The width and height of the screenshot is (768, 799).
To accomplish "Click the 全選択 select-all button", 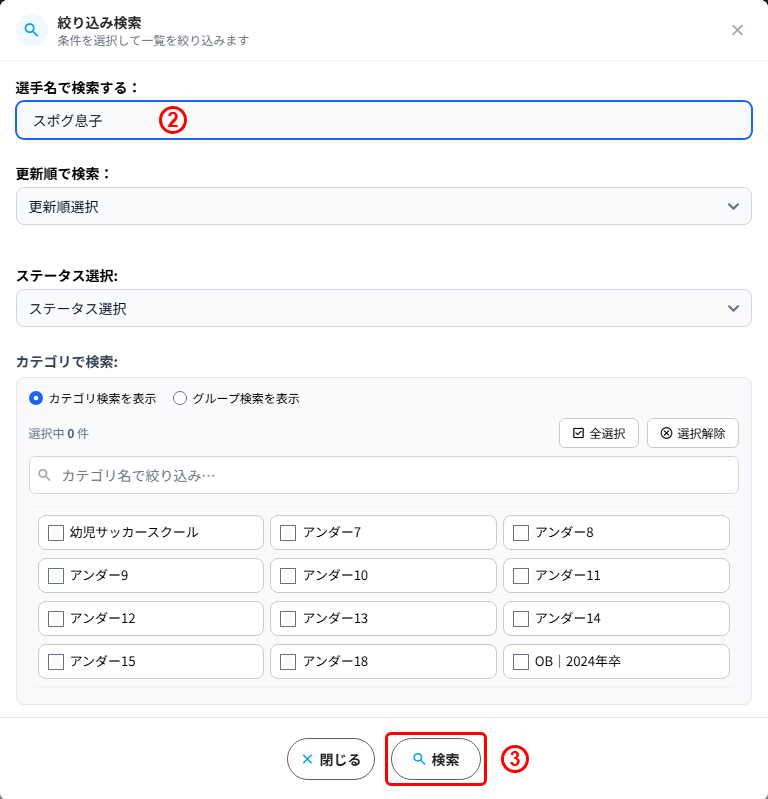I will pyautogui.click(x=599, y=433).
